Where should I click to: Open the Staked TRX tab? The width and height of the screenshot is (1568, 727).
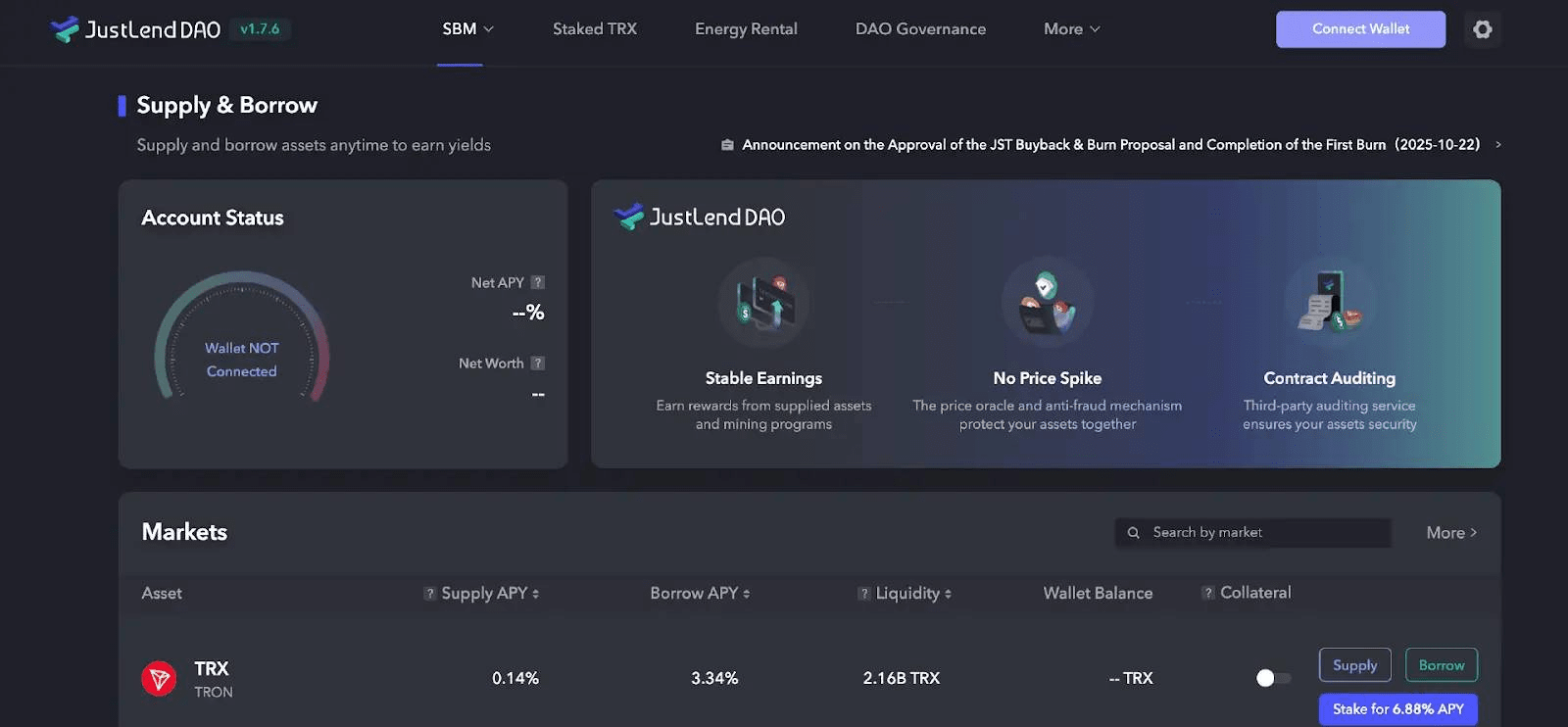pos(595,29)
